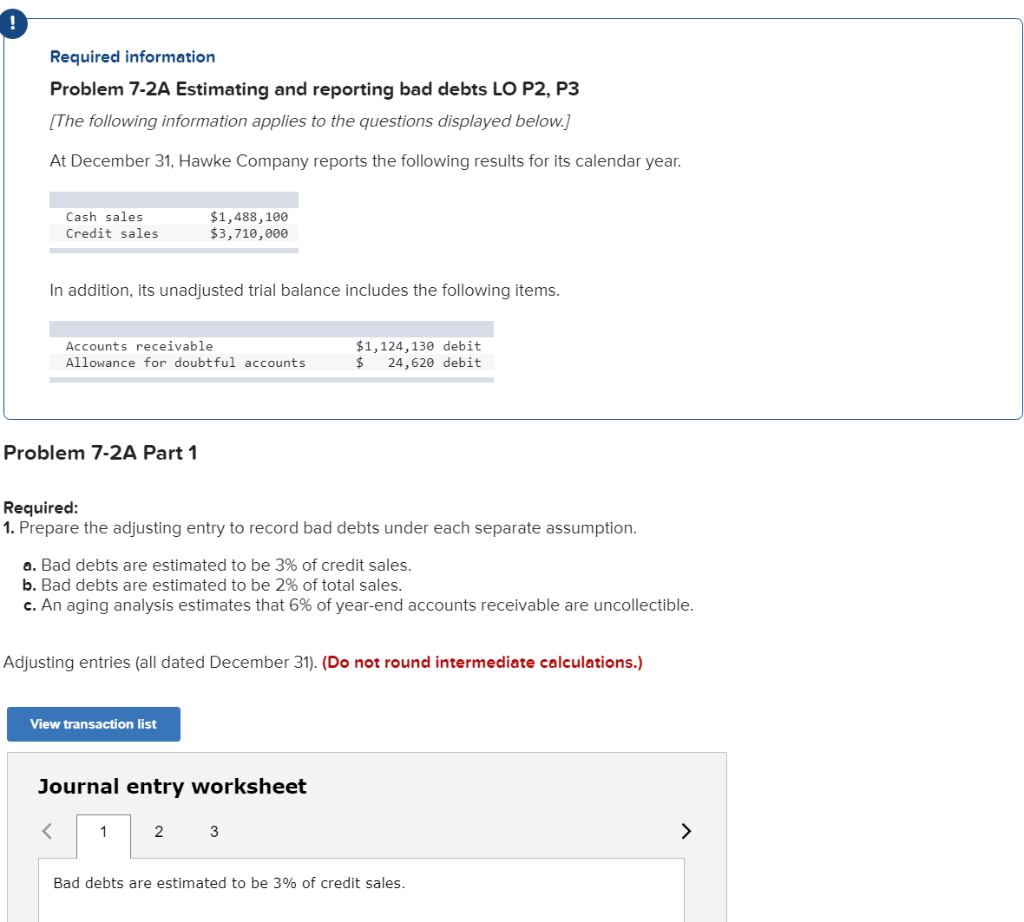Switch to journal entry tab 2
This screenshot has width=1024, height=922.
(158, 831)
